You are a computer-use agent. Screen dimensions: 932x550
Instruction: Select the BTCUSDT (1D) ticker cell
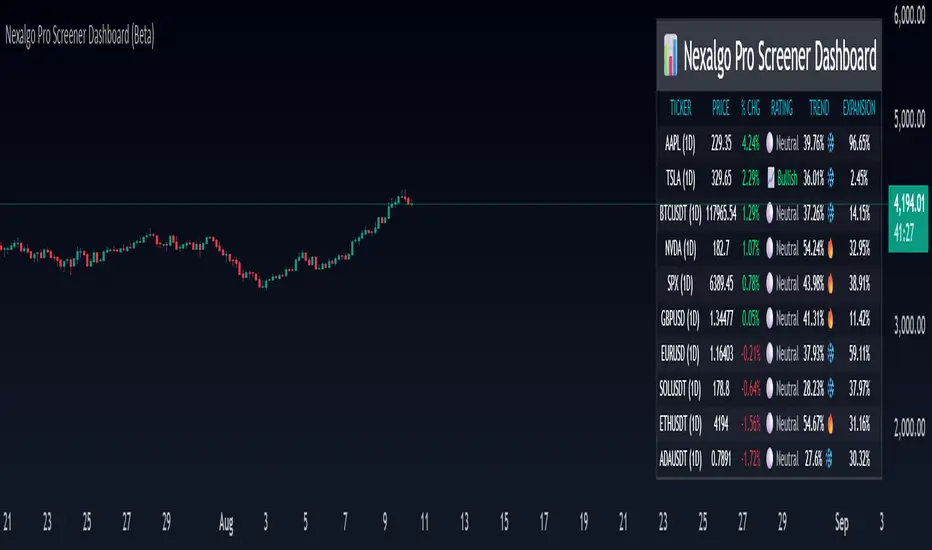coord(681,213)
